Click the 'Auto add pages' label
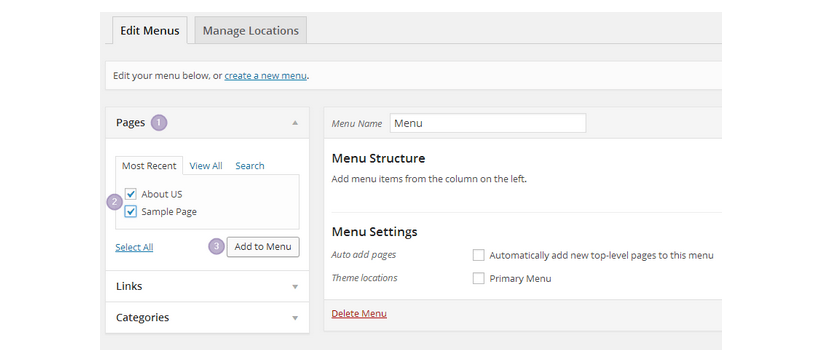Image resolution: width=813 pixels, height=360 pixels. click(x=363, y=255)
